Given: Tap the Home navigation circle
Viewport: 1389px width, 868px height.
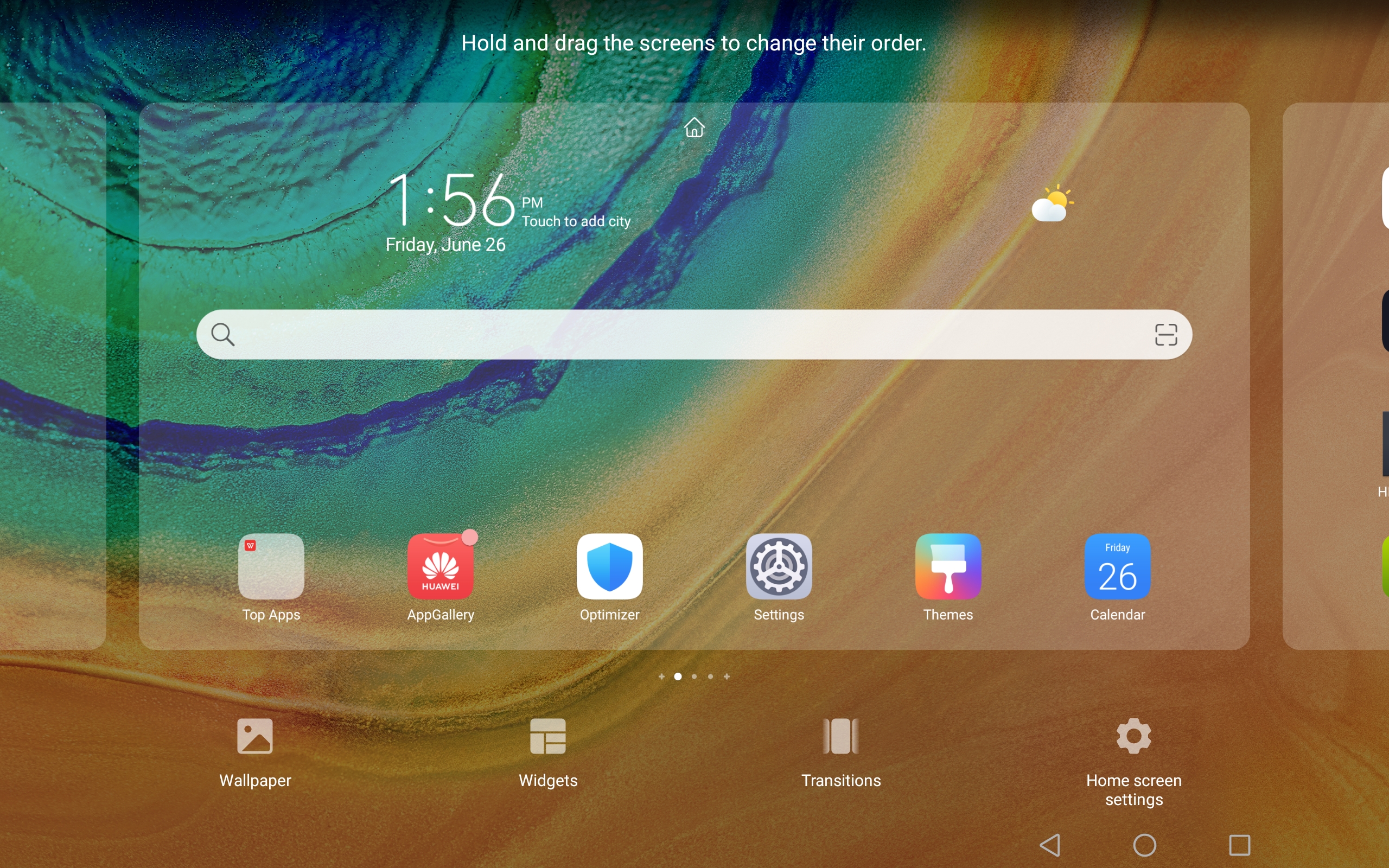Looking at the screenshot, I should pyautogui.click(x=1145, y=845).
